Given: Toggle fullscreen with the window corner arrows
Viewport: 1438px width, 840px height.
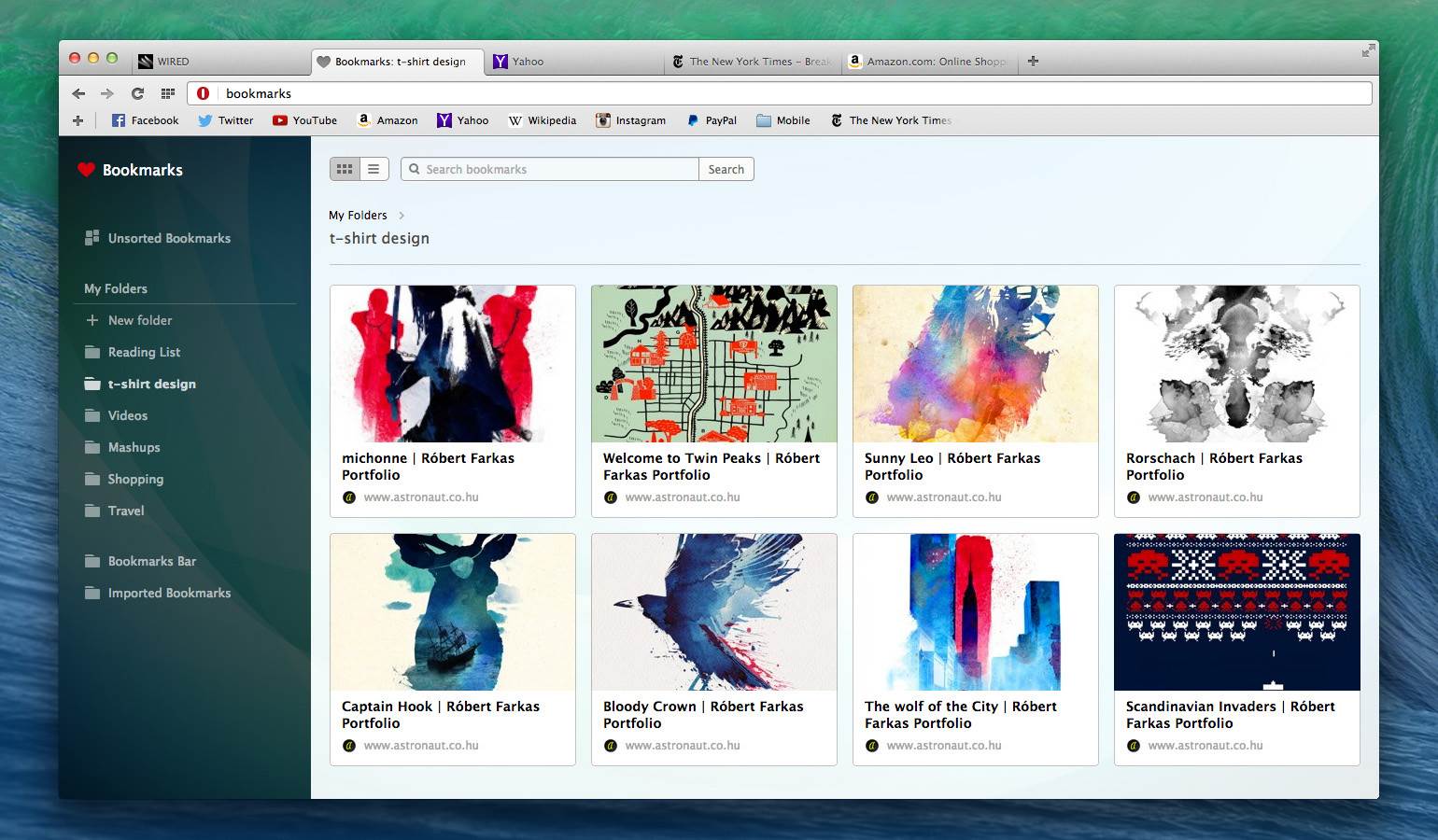Looking at the screenshot, I should click(x=1368, y=50).
